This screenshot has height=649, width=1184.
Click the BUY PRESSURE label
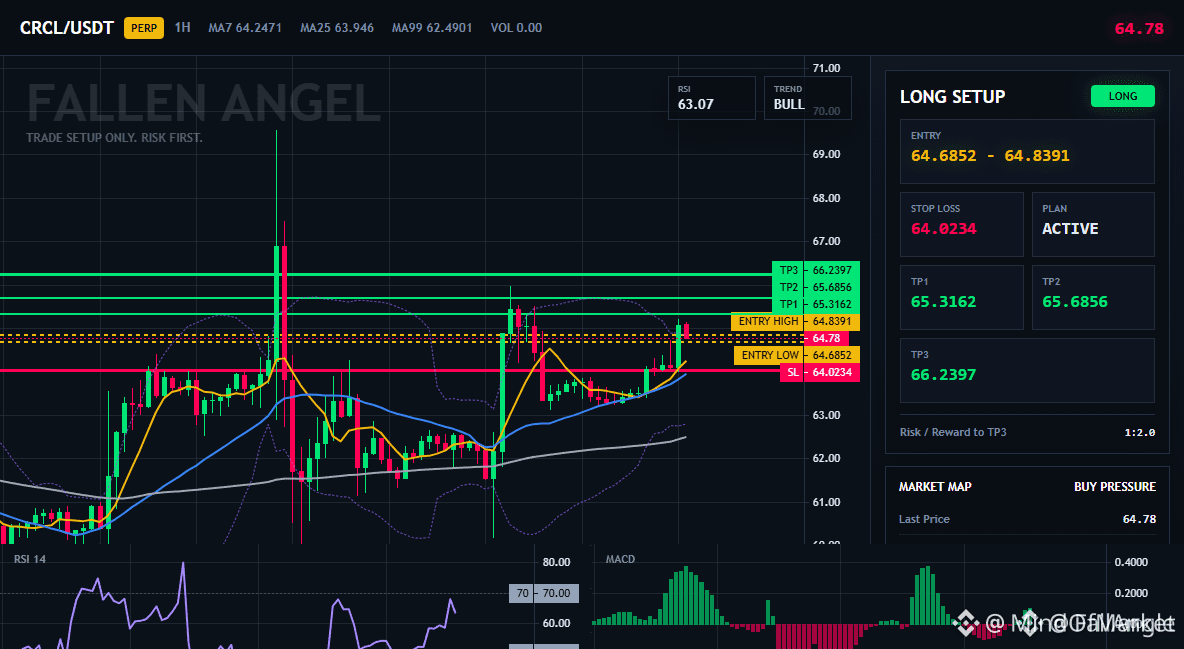pos(1115,487)
